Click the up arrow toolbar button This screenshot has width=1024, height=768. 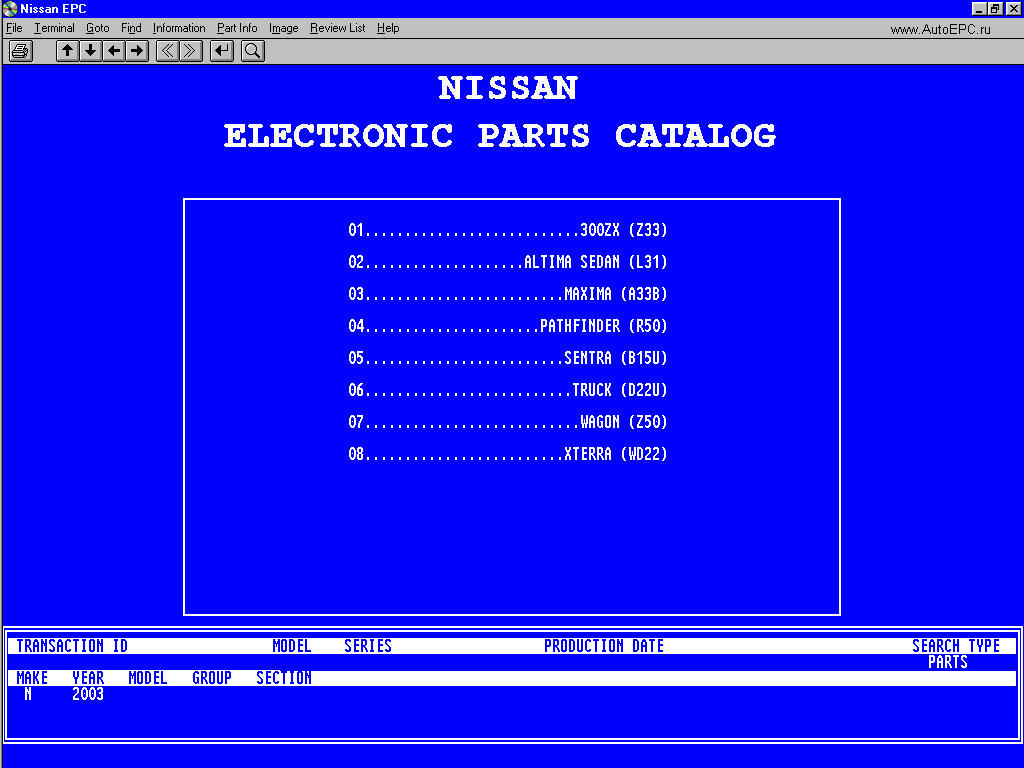(67, 51)
